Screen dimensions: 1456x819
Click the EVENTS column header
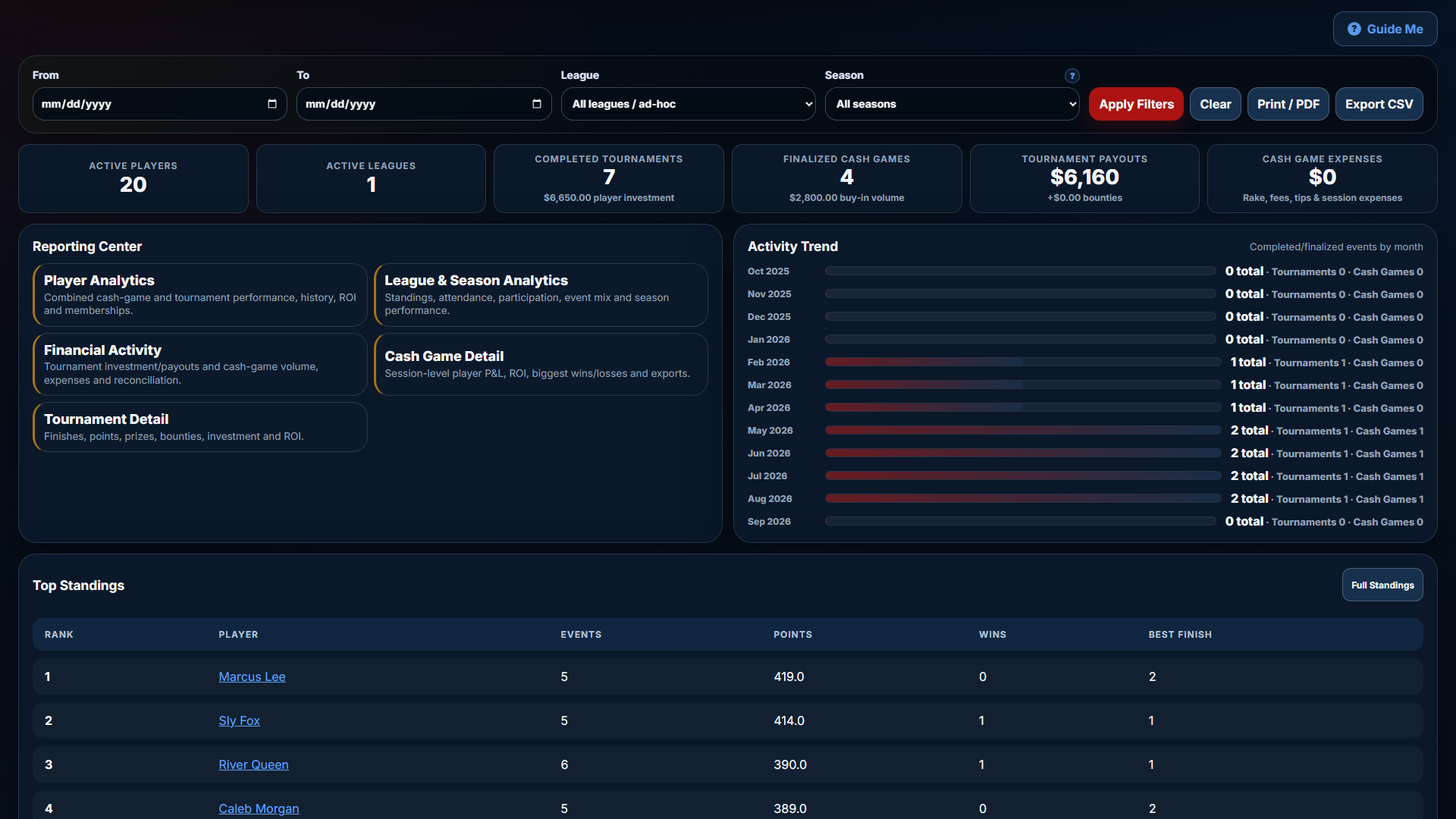(x=581, y=635)
